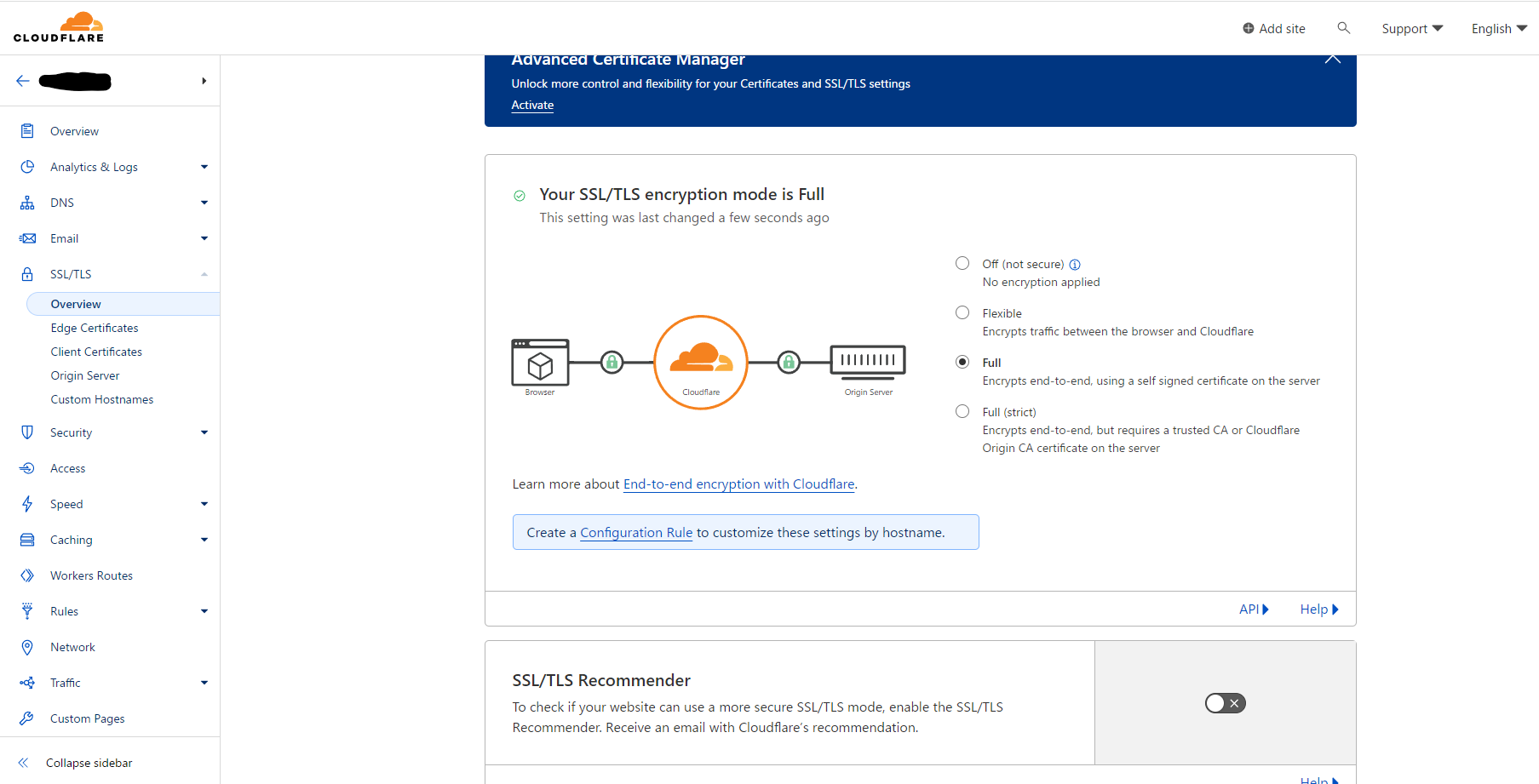
Task: Click the Rules filter icon
Action: (27, 611)
